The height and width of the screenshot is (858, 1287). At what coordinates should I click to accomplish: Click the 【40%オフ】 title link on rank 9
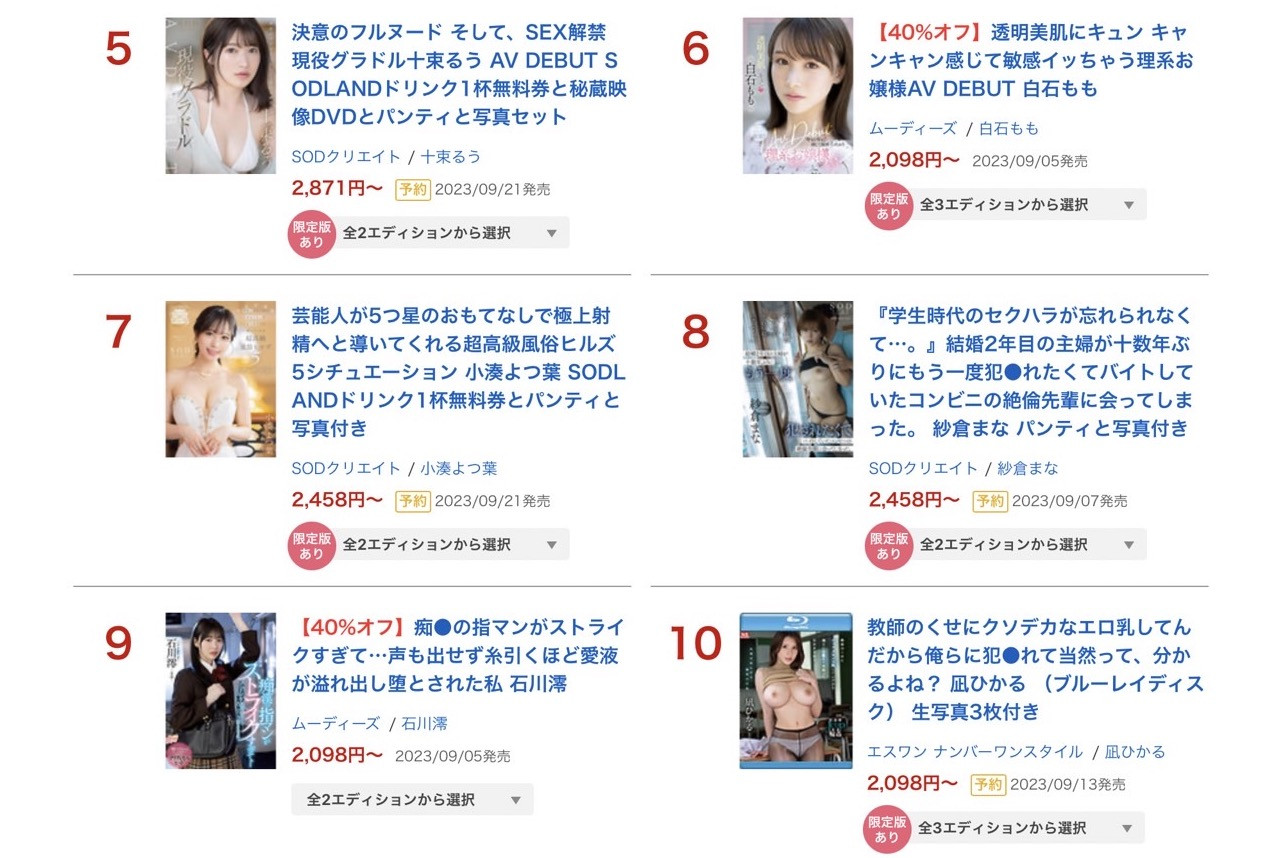click(459, 657)
